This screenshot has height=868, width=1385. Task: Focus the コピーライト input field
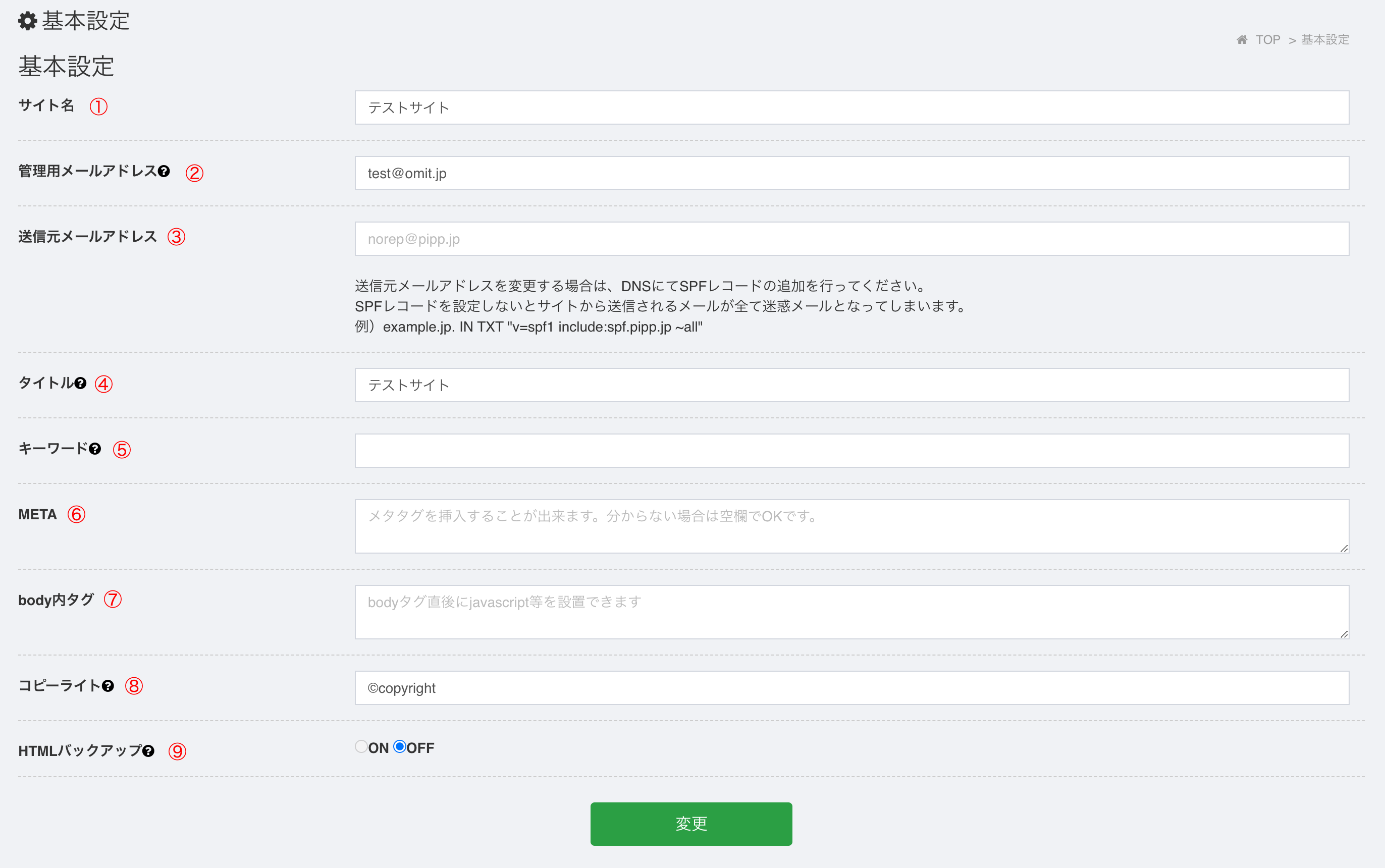852,688
